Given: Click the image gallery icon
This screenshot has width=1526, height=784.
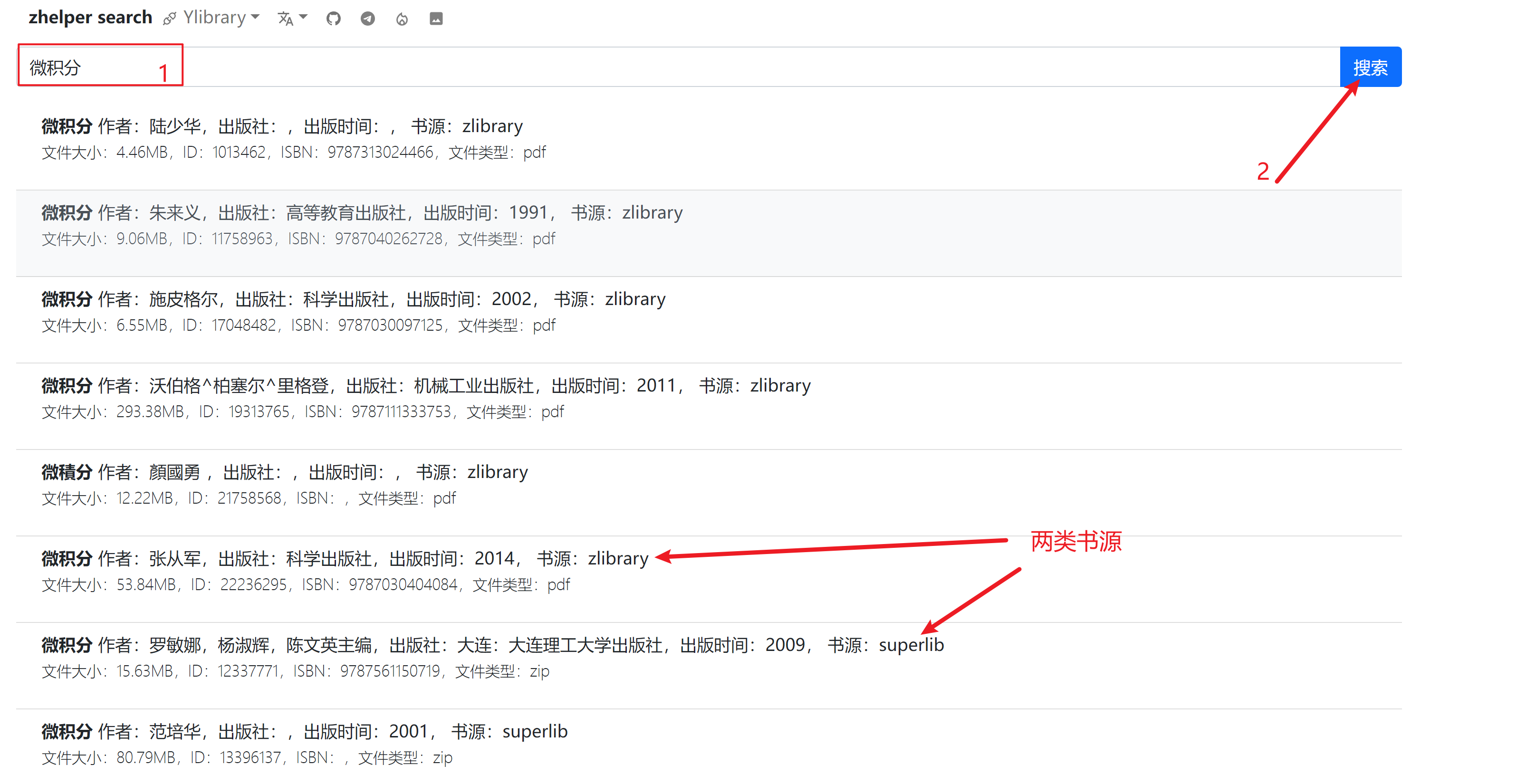Looking at the screenshot, I should (x=436, y=19).
